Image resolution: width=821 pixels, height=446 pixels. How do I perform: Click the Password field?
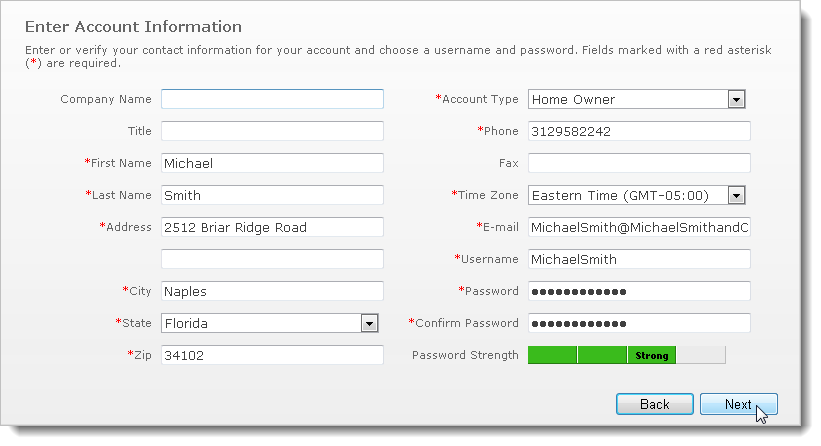pyautogui.click(x=639, y=291)
